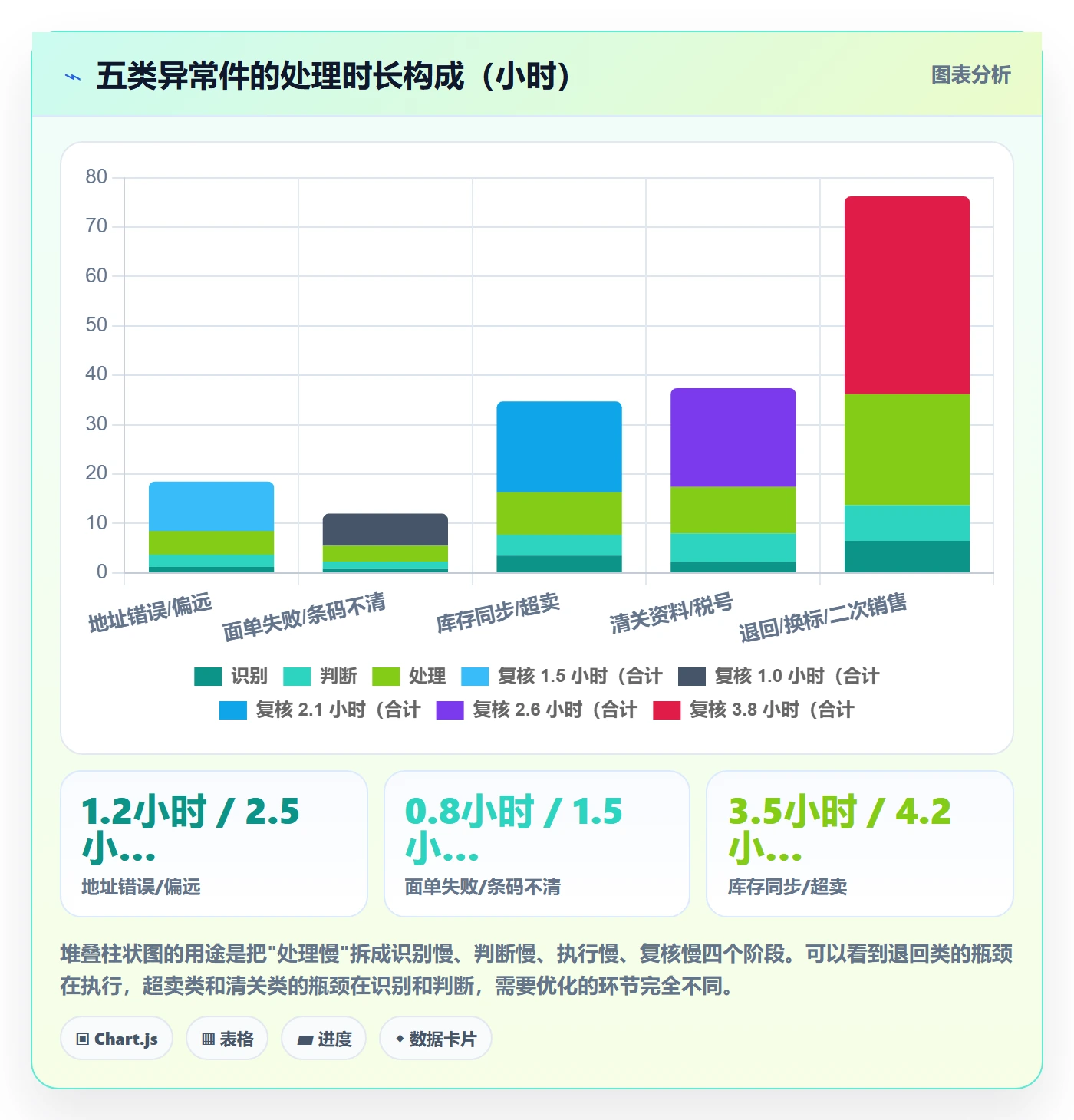Image resolution: width=1074 pixels, height=1120 pixels.
Task: Click the x-axis label 清关资料/税号
Action: [671, 612]
